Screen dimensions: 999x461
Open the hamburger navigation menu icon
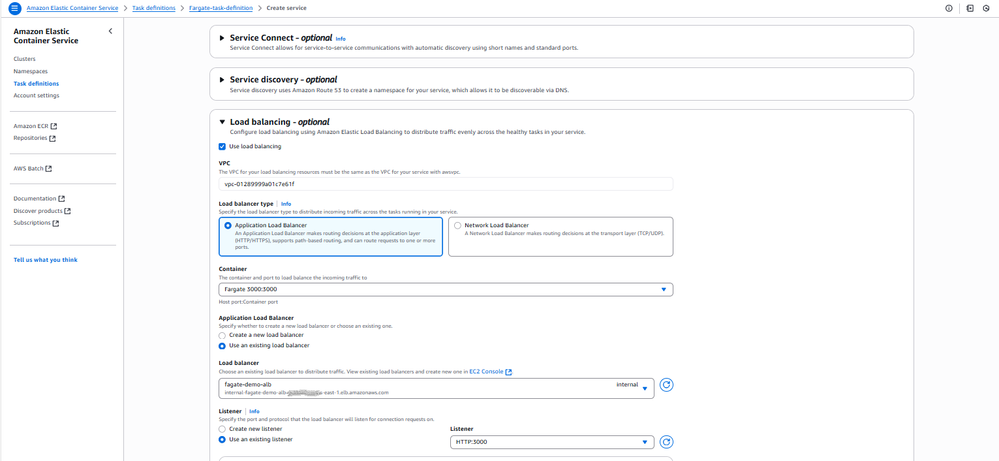click(14, 8)
